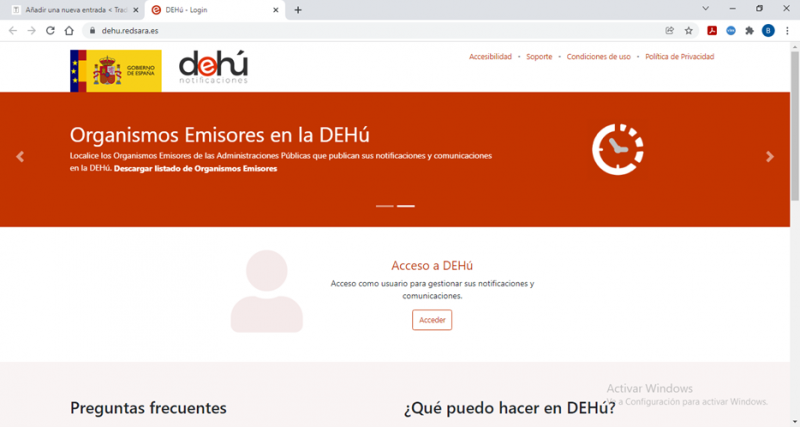
Task: Click the ¿Qué puedo hacer en DEHú? heading
Action: (510, 408)
